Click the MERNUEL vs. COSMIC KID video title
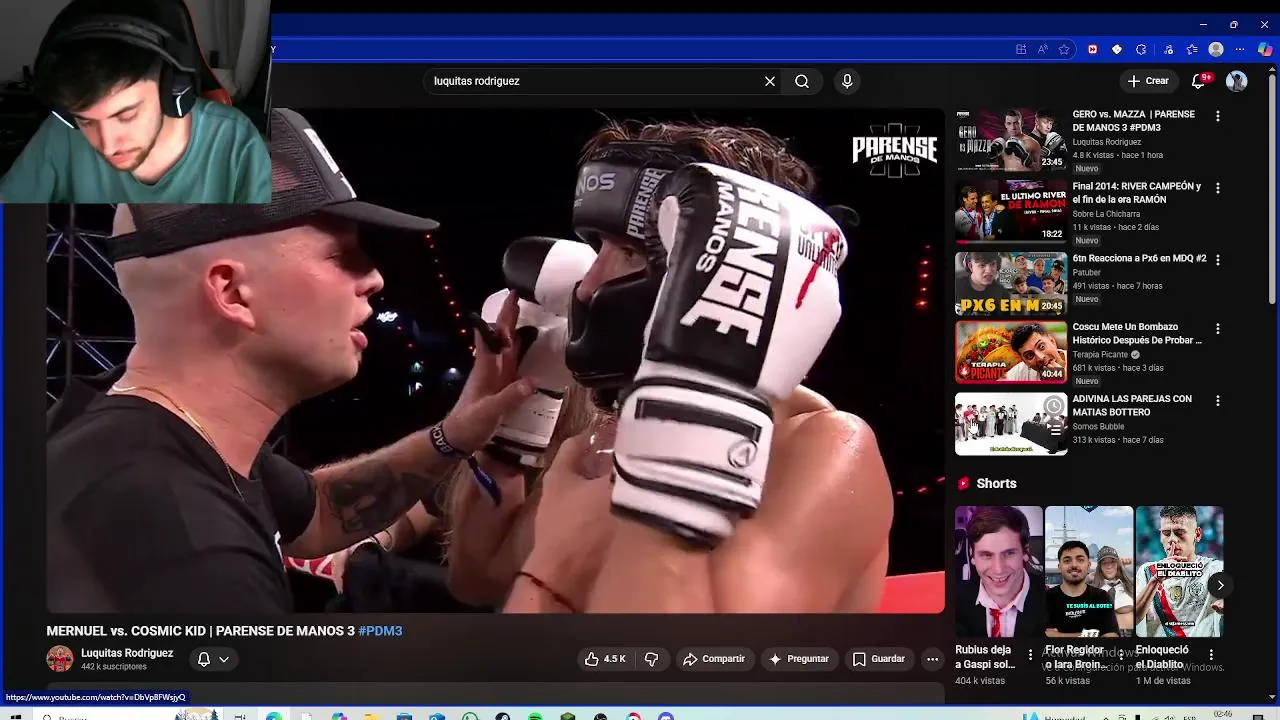The width and height of the screenshot is (1280, 720). click(224, 631)
